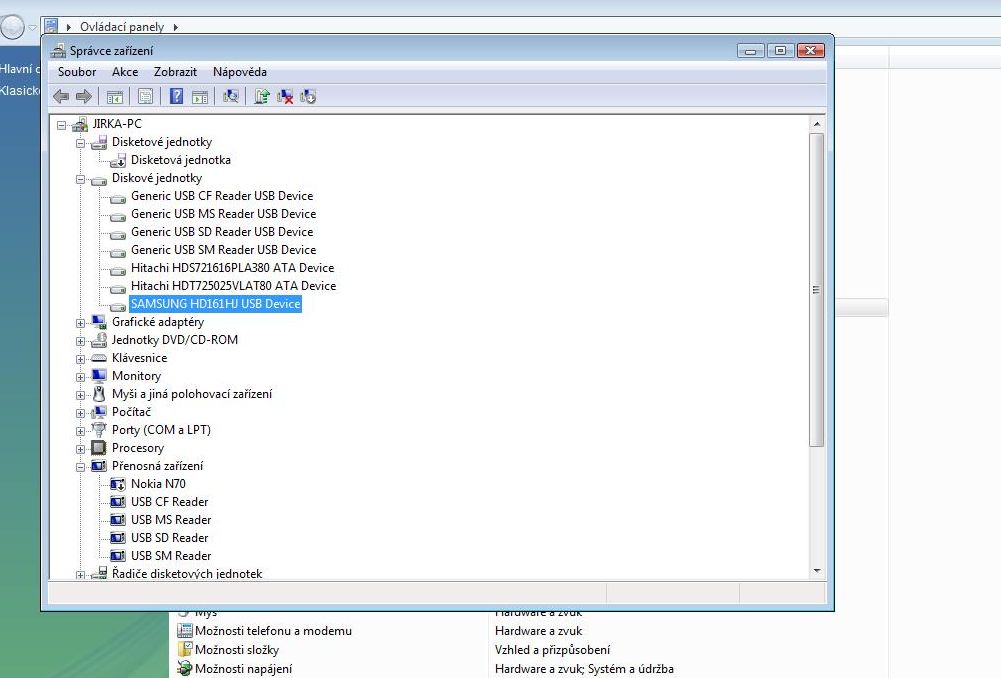1001x678 pixels.
Task: Select Hitachi HDT725025VLAT80 ATA Device
Action: coord(234,285)
